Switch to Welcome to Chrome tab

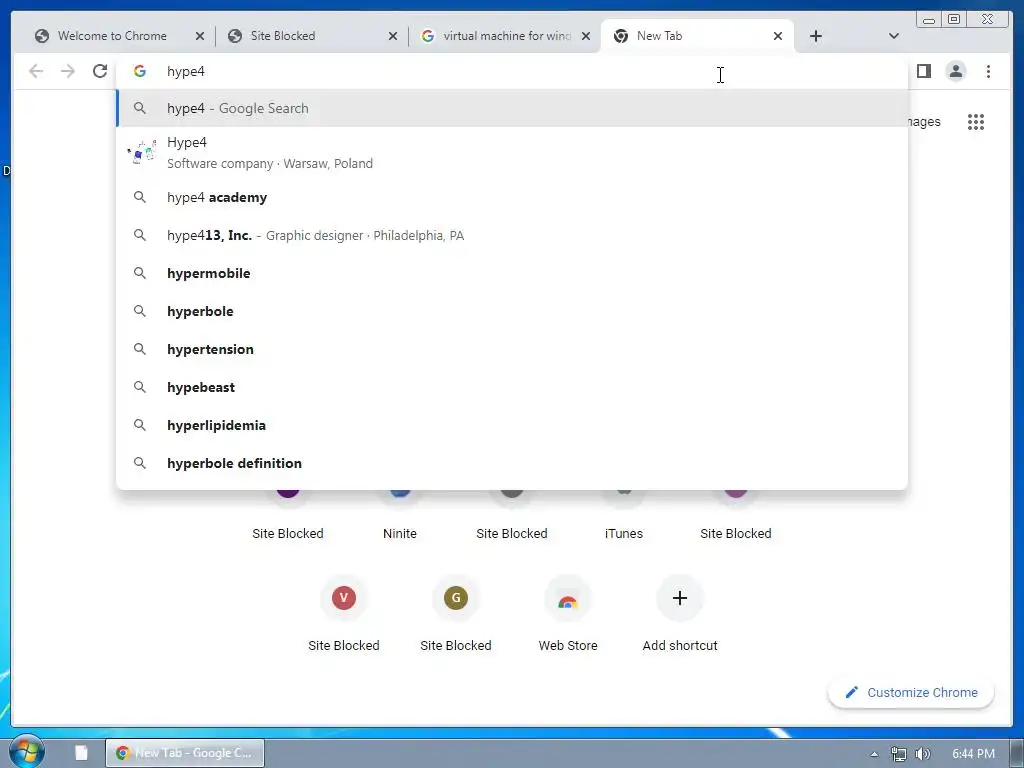pos(112,36)
